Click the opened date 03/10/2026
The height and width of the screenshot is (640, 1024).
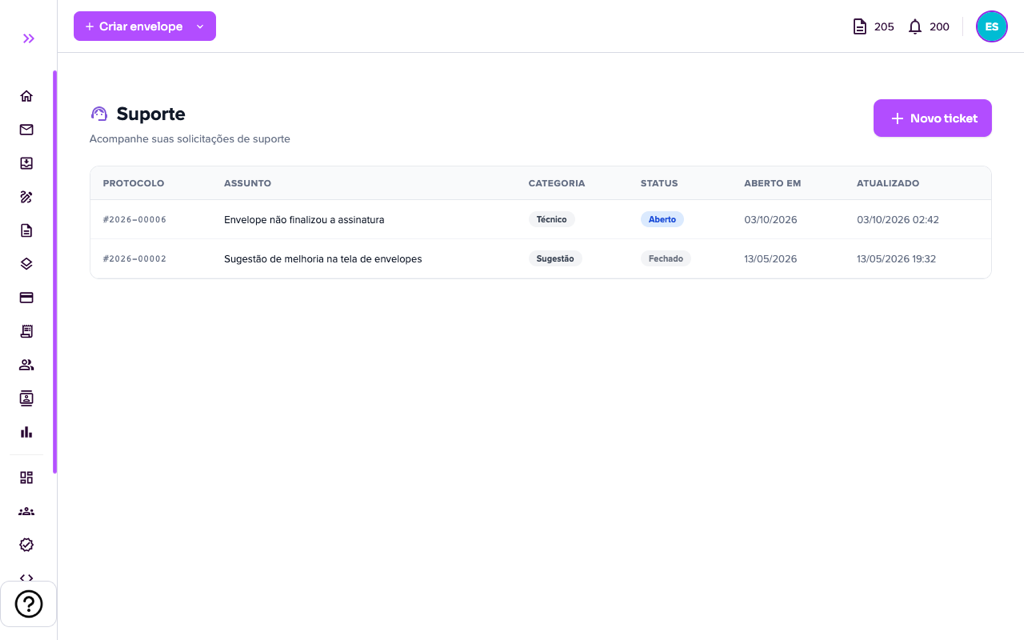point(771,219)
